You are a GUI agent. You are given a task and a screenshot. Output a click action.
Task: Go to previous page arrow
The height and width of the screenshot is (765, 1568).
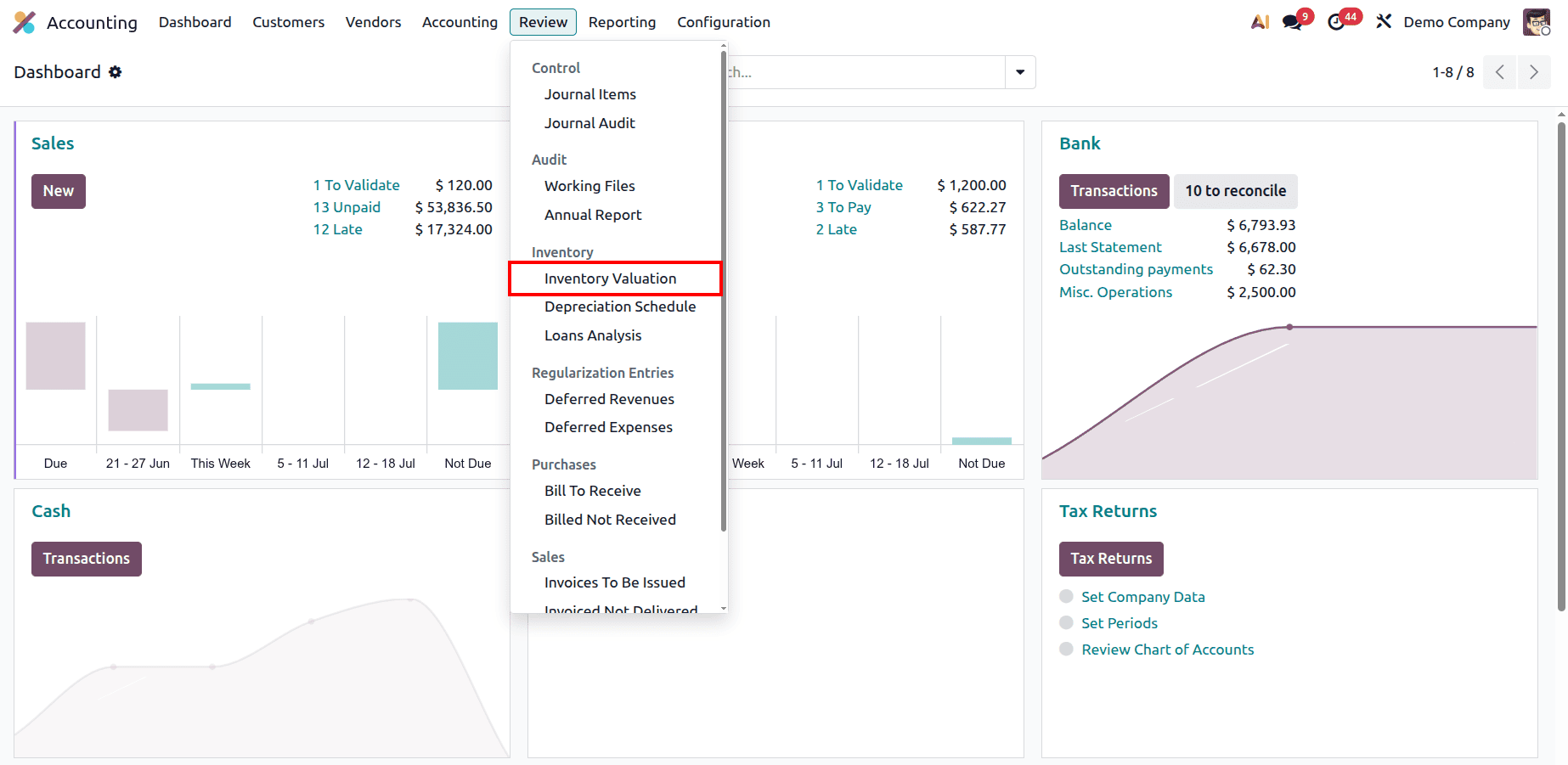(1500, 72)
